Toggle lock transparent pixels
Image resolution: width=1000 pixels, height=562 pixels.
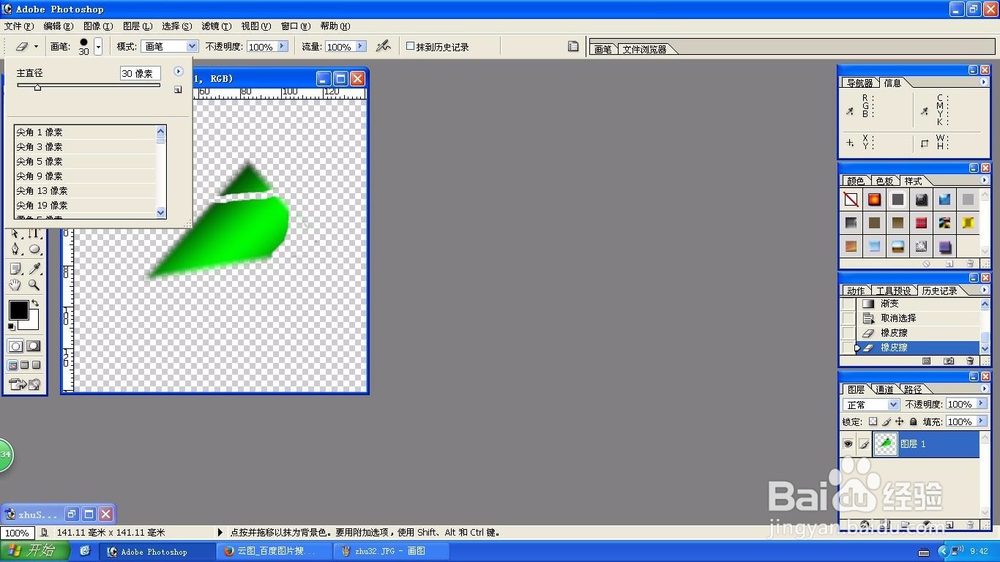coord(873,422)
